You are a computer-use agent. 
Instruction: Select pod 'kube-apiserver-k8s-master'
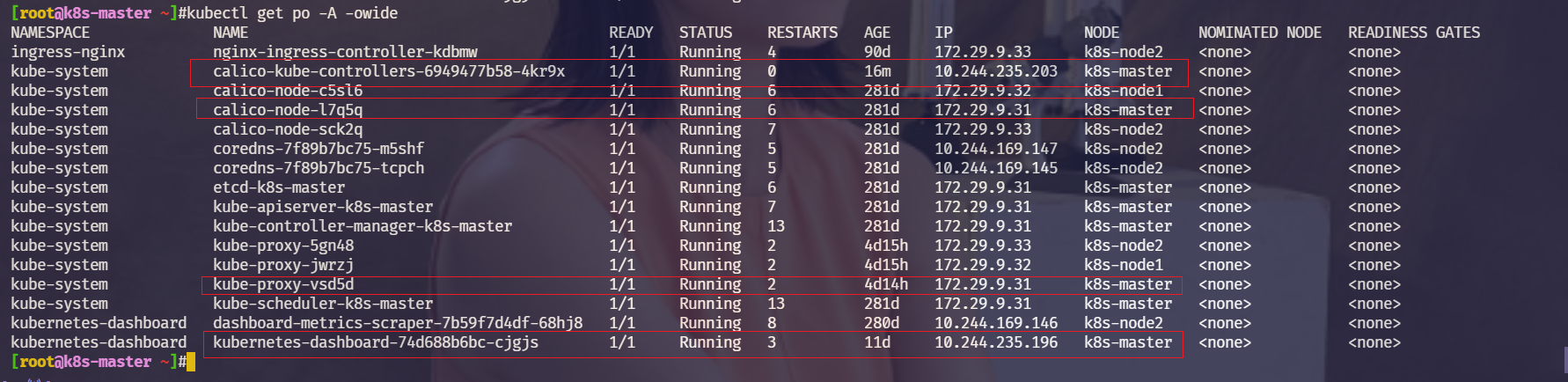323,207
